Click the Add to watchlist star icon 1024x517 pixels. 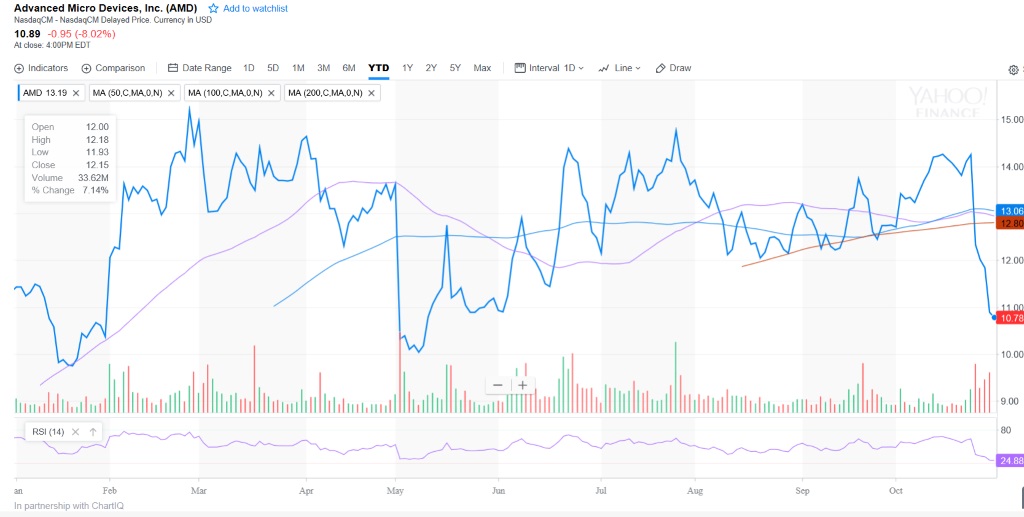[x=213, y=8]
